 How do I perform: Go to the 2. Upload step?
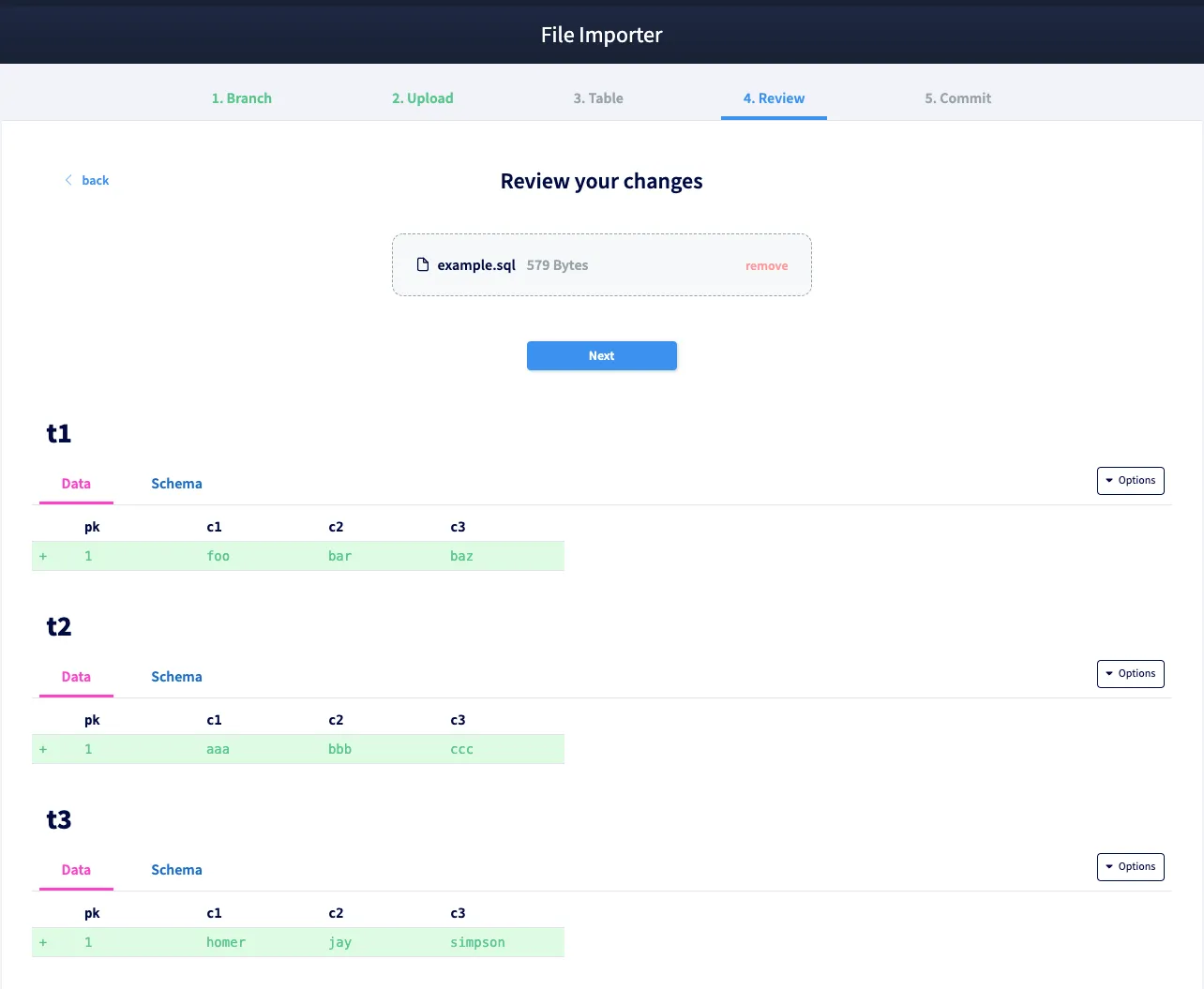[422, 98]
